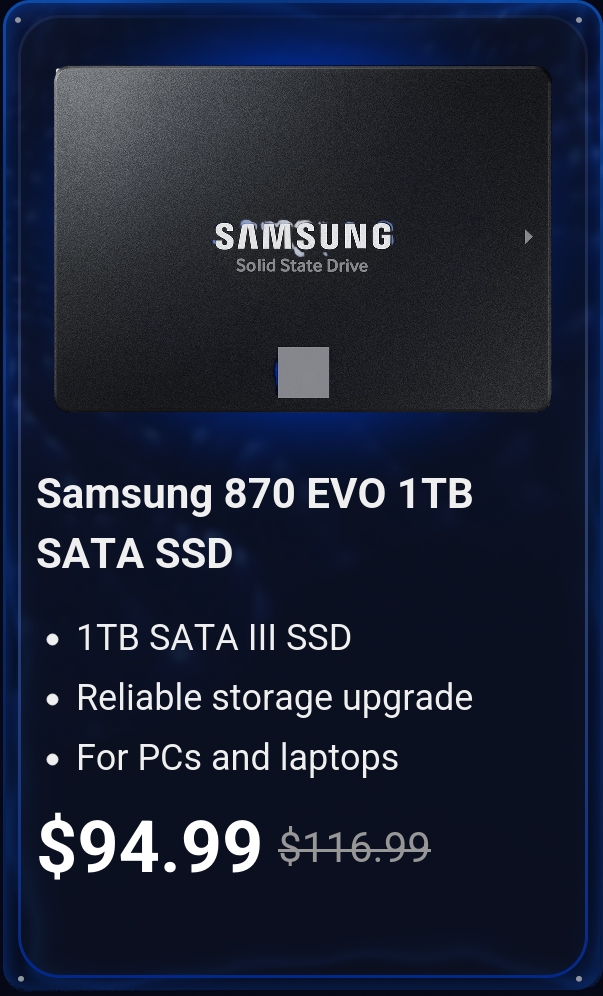Click bullet marker beside Reliable storage upgrade
Image resolution: width=603 pixels, height=996 pixels.
(53, 699)
